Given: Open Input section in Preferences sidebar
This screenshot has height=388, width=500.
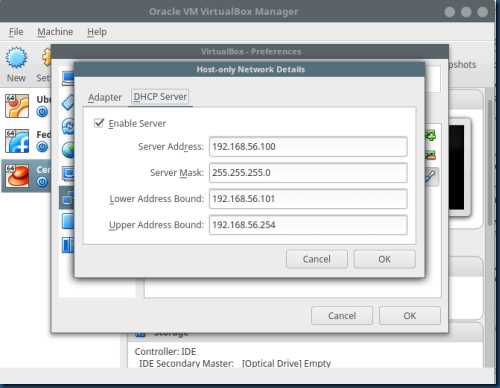Looking at the screenshot, I should click(68, 103).
